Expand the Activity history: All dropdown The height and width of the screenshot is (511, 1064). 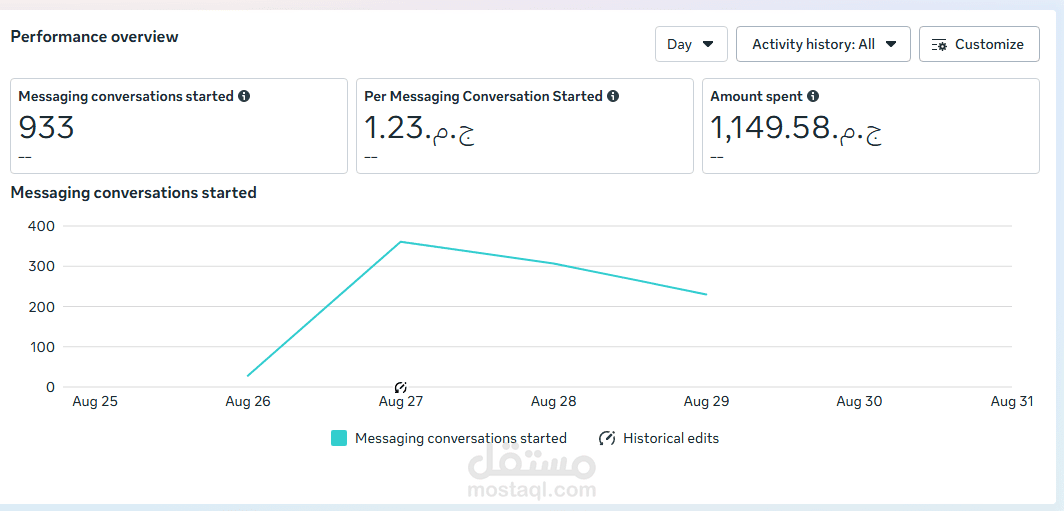pyautogui.click(x=823, y=44)
